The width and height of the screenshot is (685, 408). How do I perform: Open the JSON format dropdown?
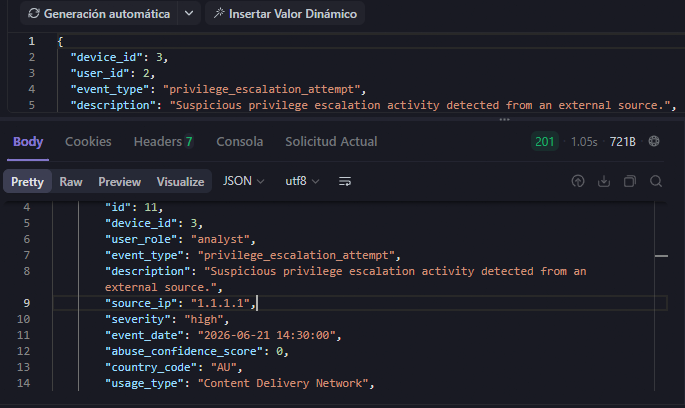coord(243,181)
